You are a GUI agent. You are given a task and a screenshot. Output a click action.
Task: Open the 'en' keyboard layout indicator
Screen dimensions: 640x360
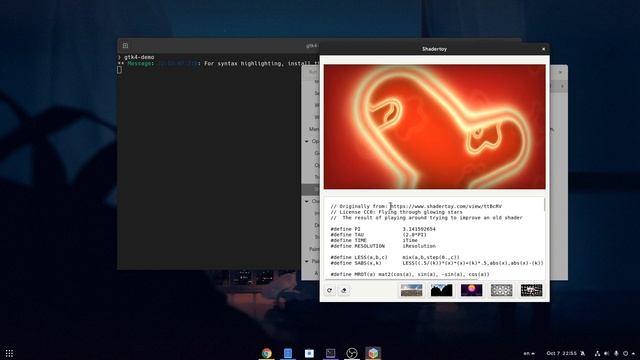pyautogui.click(x=529, y=353)
